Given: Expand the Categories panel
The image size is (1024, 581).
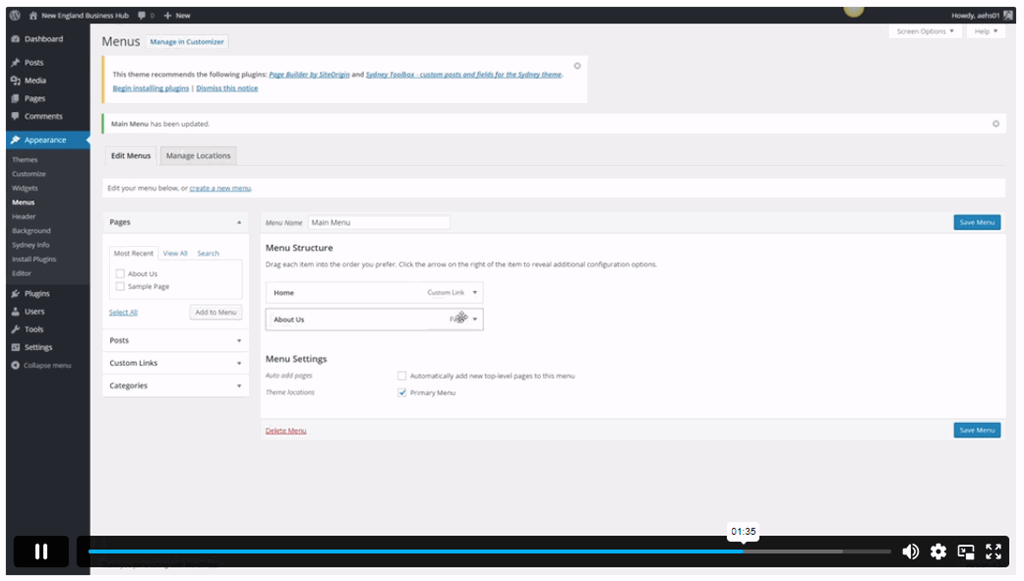Looking at the screenshot, I should tap(239, 386).
